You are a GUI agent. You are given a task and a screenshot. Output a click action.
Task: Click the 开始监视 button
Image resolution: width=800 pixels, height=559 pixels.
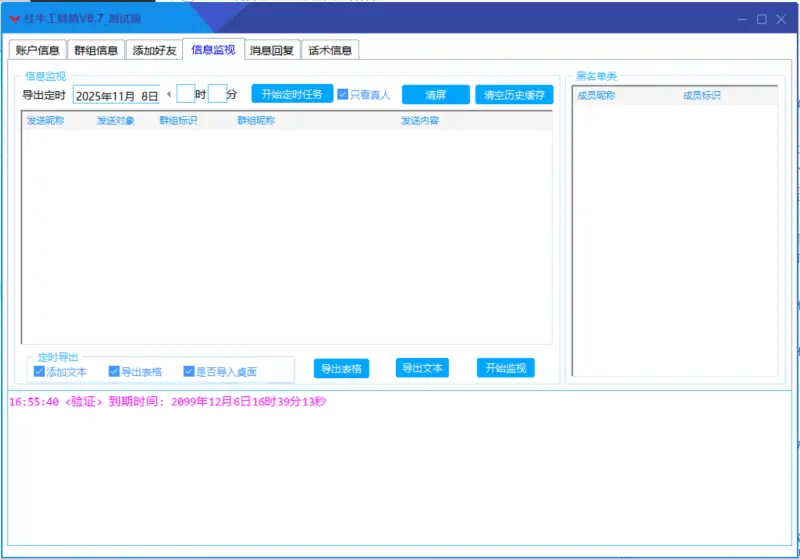click(506, 368)
